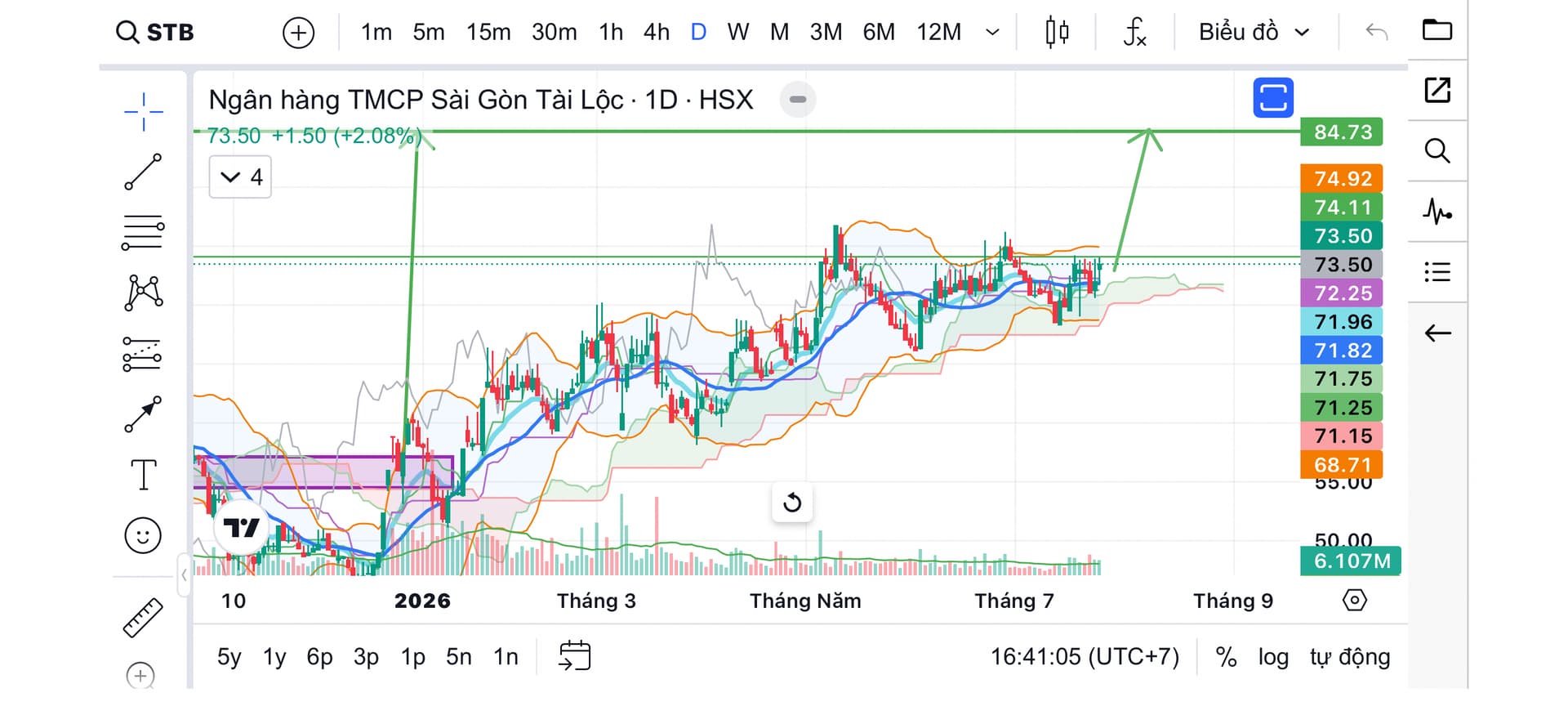Screen dimensions: 1568x724
Task: Open the folder icon in the right sidebar
Action: pyautogui.click(x=1437, y=30)
